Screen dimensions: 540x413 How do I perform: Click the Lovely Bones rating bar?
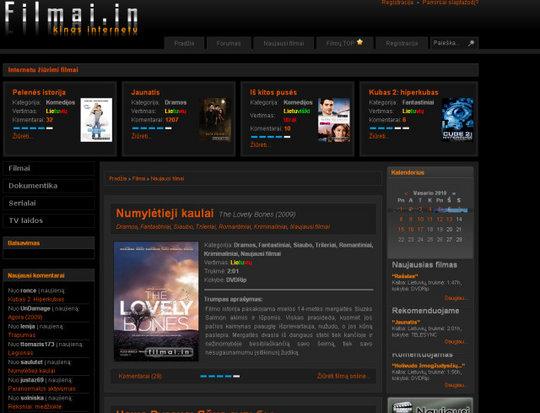220,376
